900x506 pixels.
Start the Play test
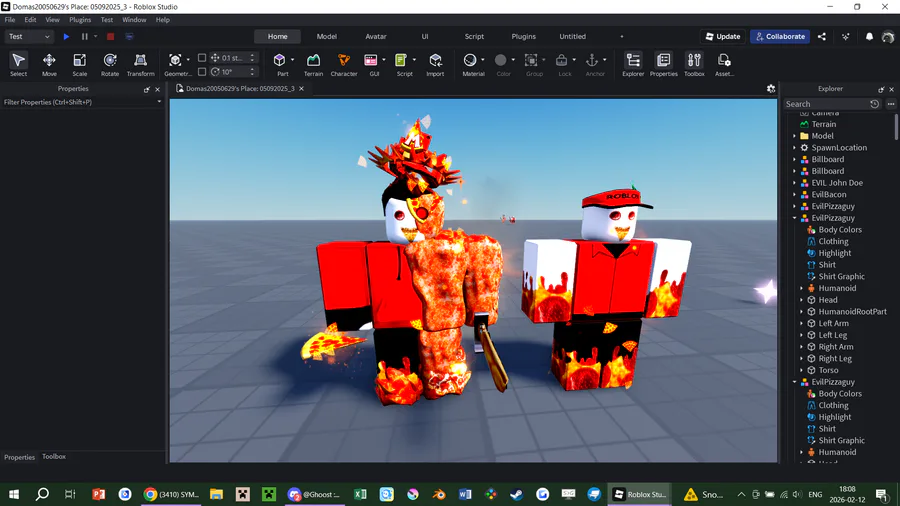coord(67,36)
